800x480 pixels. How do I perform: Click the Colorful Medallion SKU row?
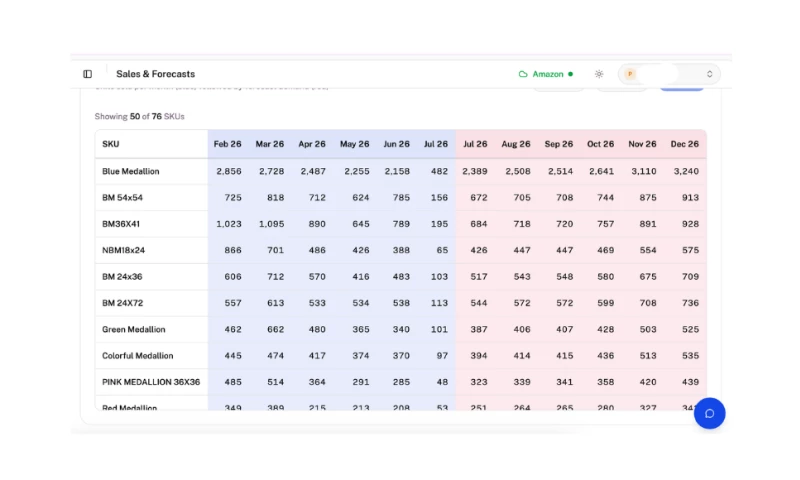click(401, 356)
